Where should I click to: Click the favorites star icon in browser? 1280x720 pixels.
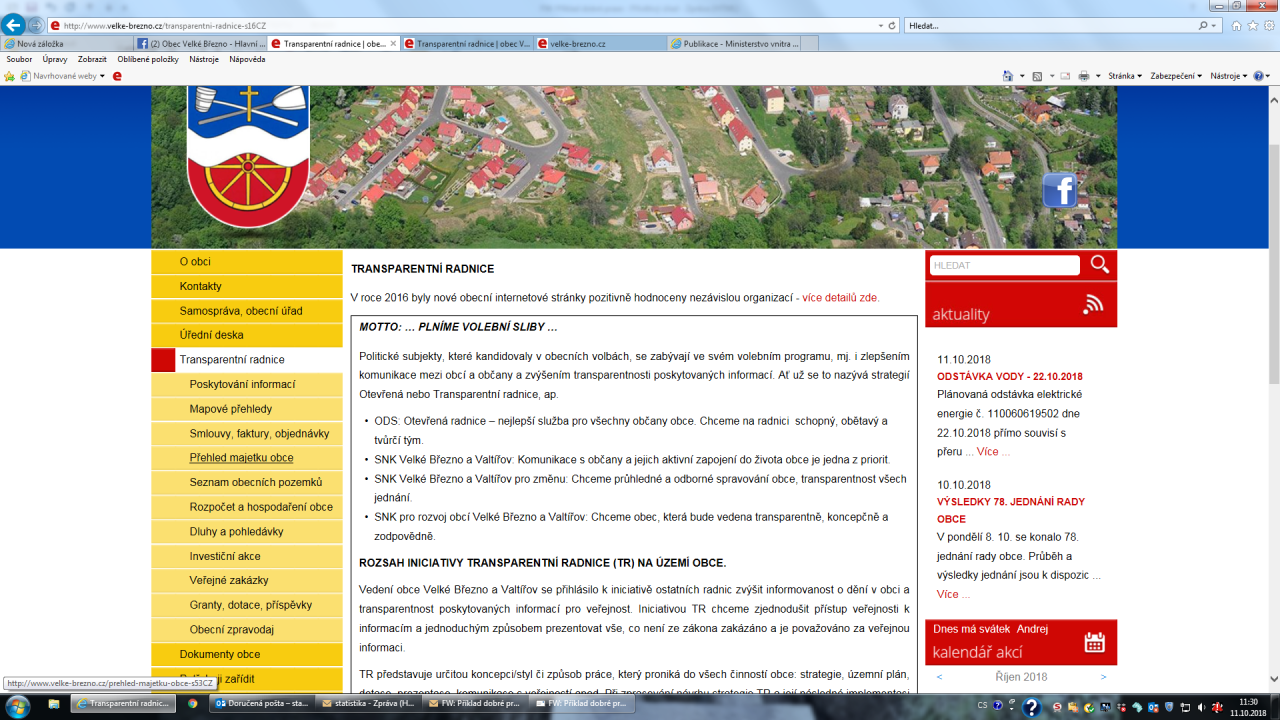click(1252, 25)
